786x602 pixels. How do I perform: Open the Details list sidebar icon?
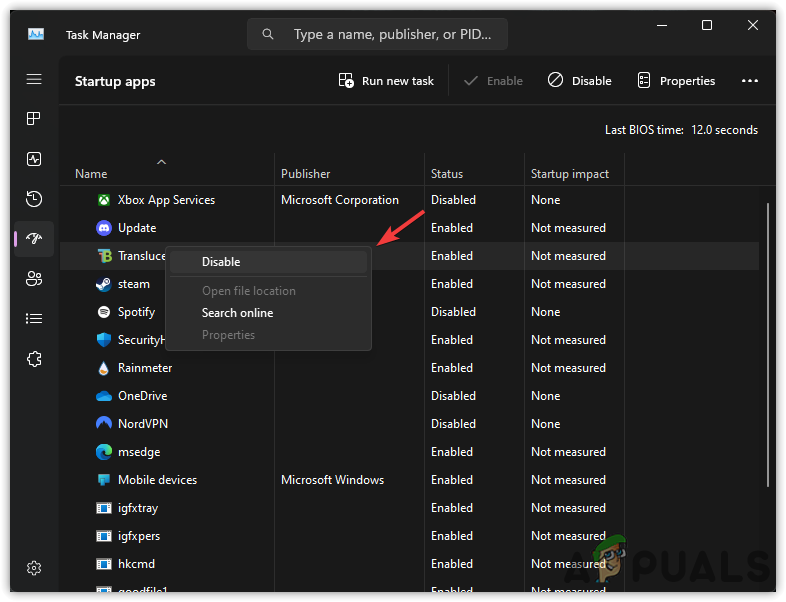[x=34, y=319]
